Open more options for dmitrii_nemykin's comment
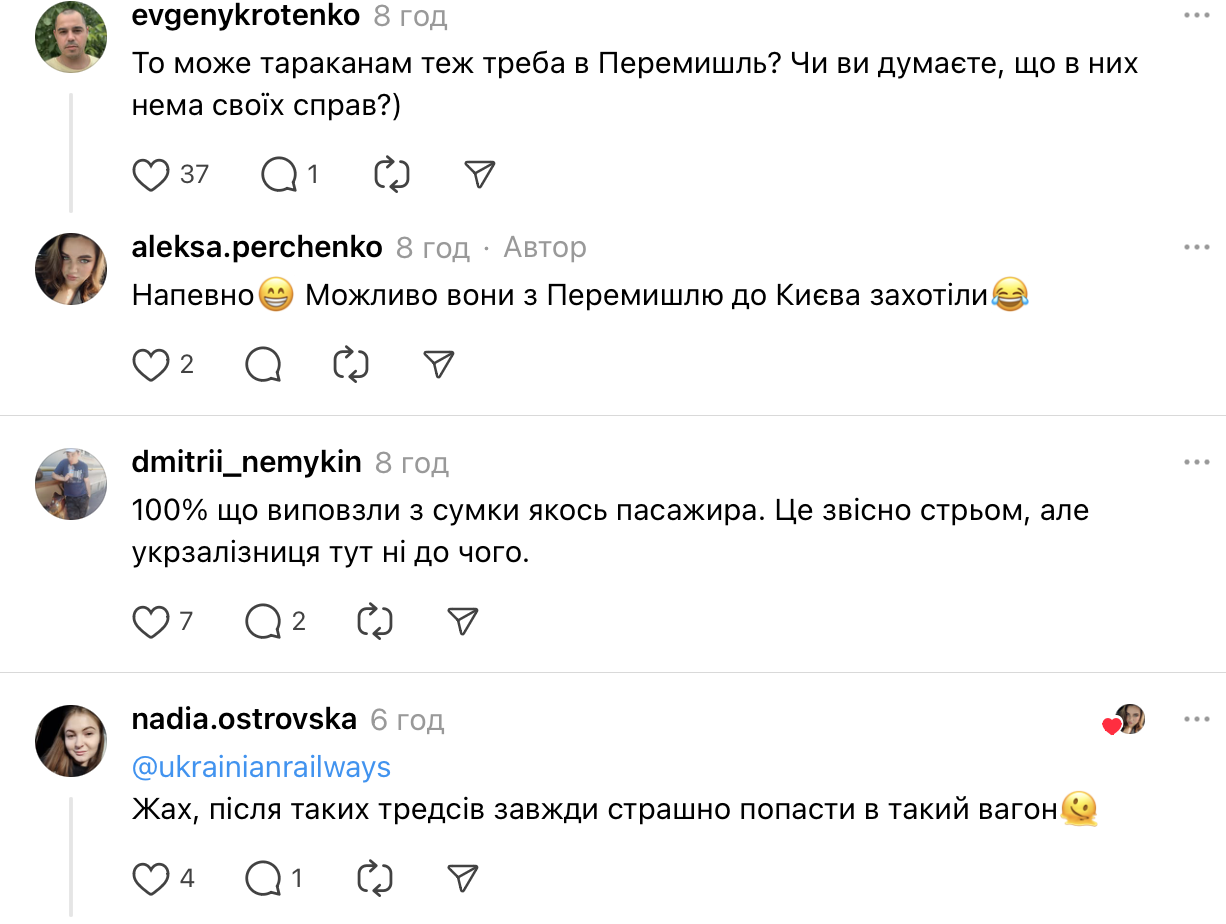This screenshot has height=924, width=1226. tap(1196, 463)
